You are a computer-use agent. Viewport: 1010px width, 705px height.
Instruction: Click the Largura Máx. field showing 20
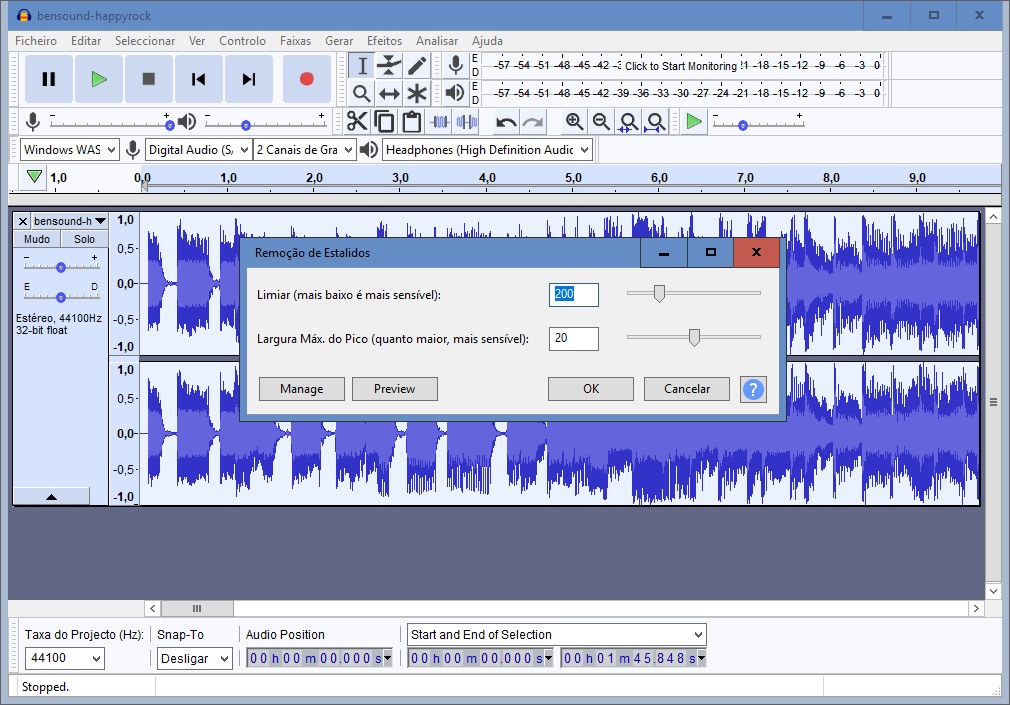click(x=573, y=339)
